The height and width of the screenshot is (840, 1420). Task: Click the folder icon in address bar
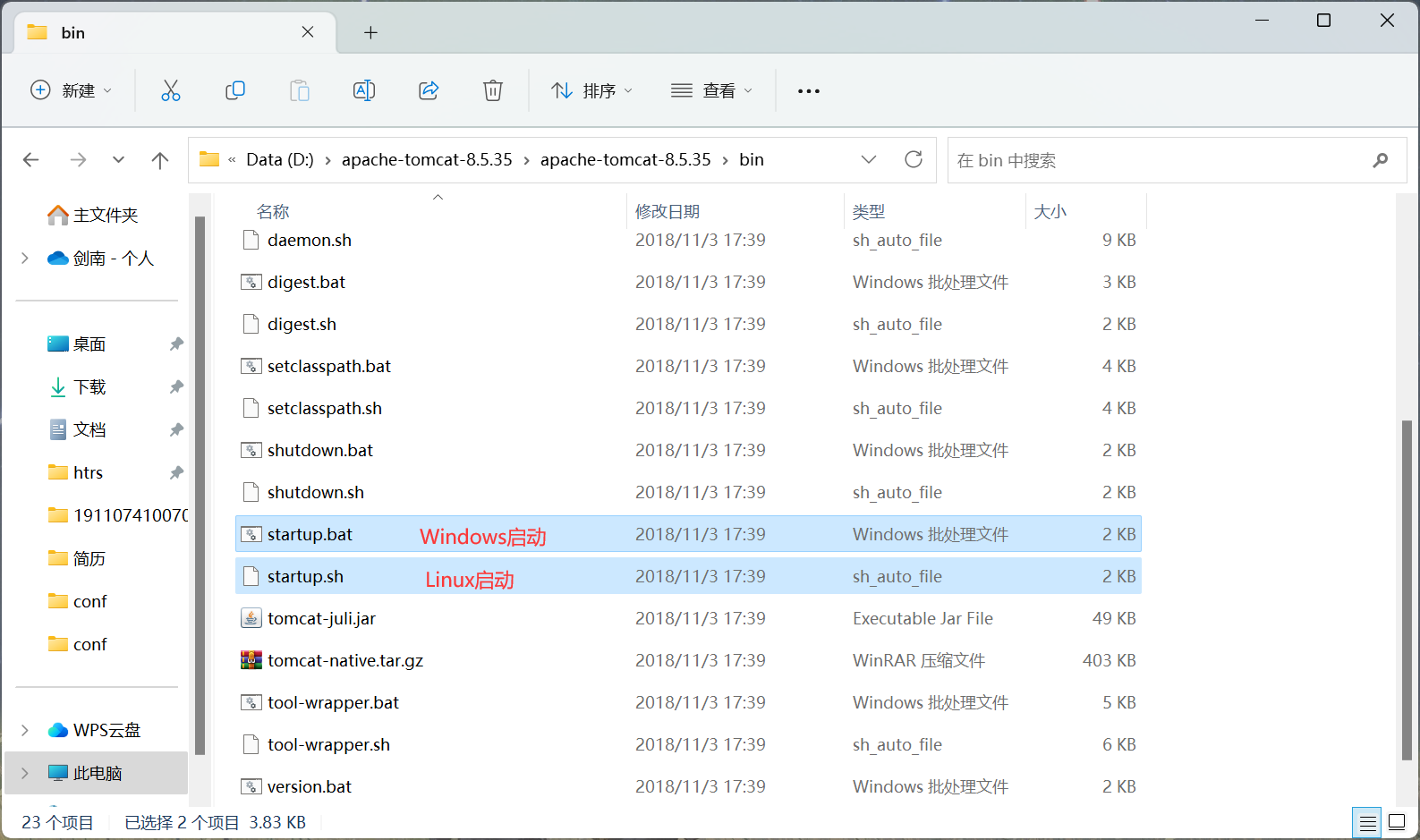pyautogui.click(x=209, y=159)
